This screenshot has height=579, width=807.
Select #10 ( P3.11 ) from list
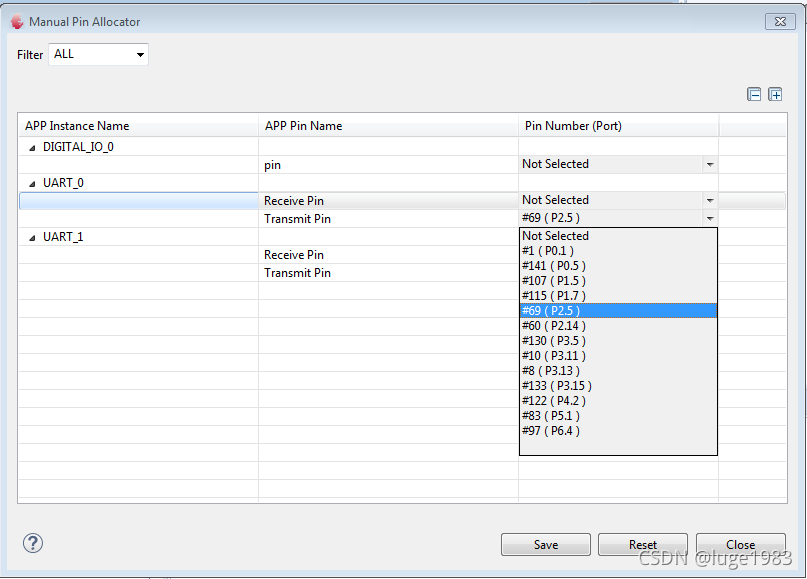(x=618, y=355)
